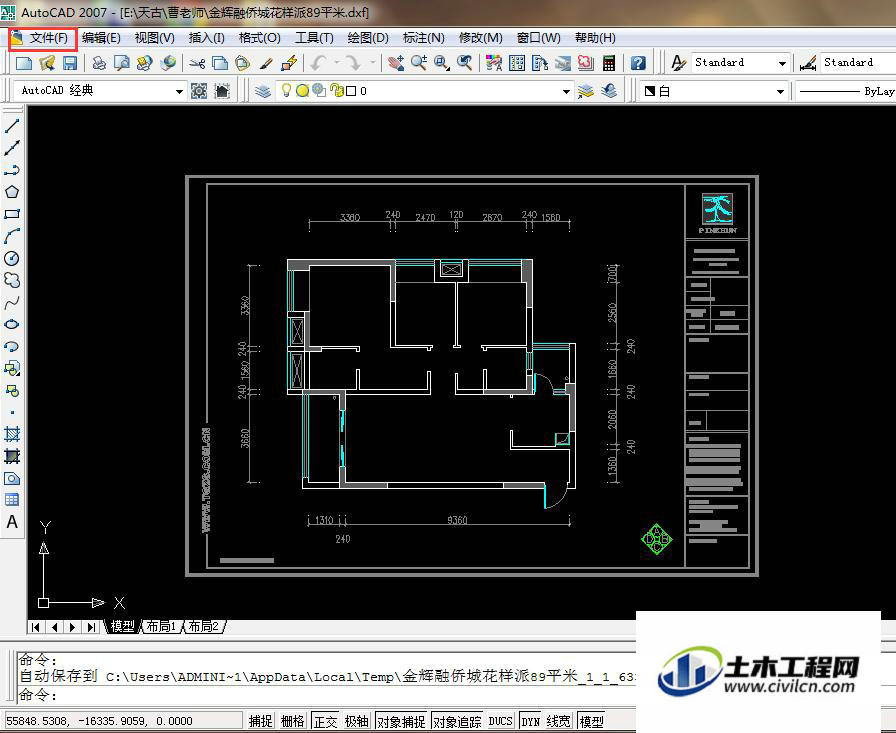Select the Table draw tool
Viewport: 896px width, 733px height.
tap(12, 500)
